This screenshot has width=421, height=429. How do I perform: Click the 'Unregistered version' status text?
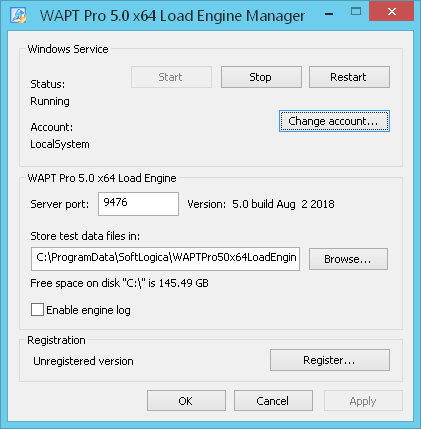tap(83, 361)
